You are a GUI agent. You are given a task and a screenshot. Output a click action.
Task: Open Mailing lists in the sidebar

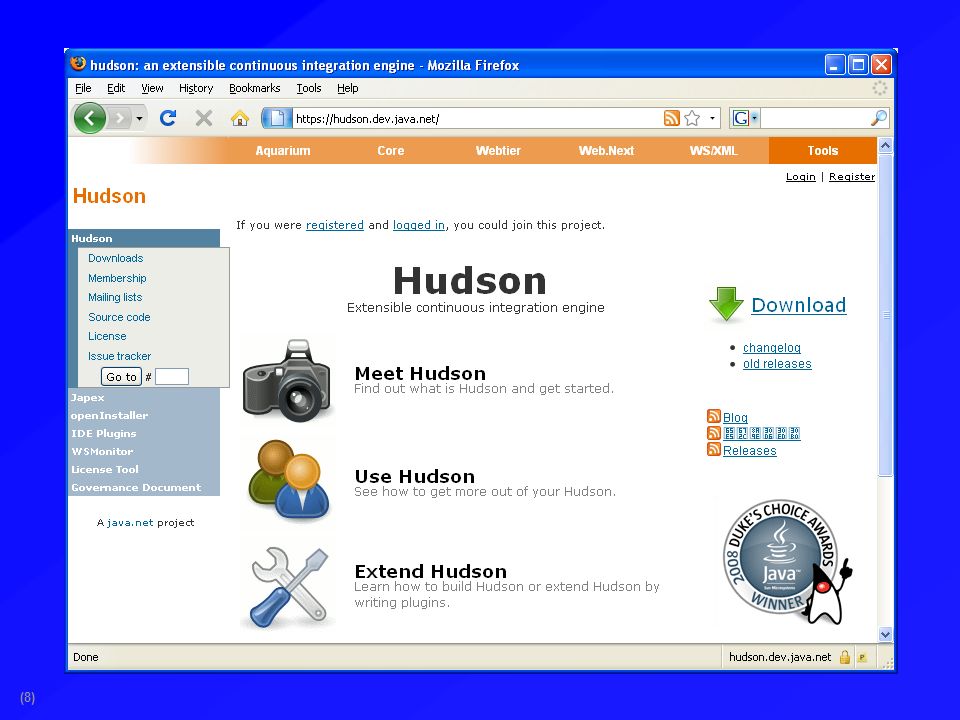(x=115, y=298)
